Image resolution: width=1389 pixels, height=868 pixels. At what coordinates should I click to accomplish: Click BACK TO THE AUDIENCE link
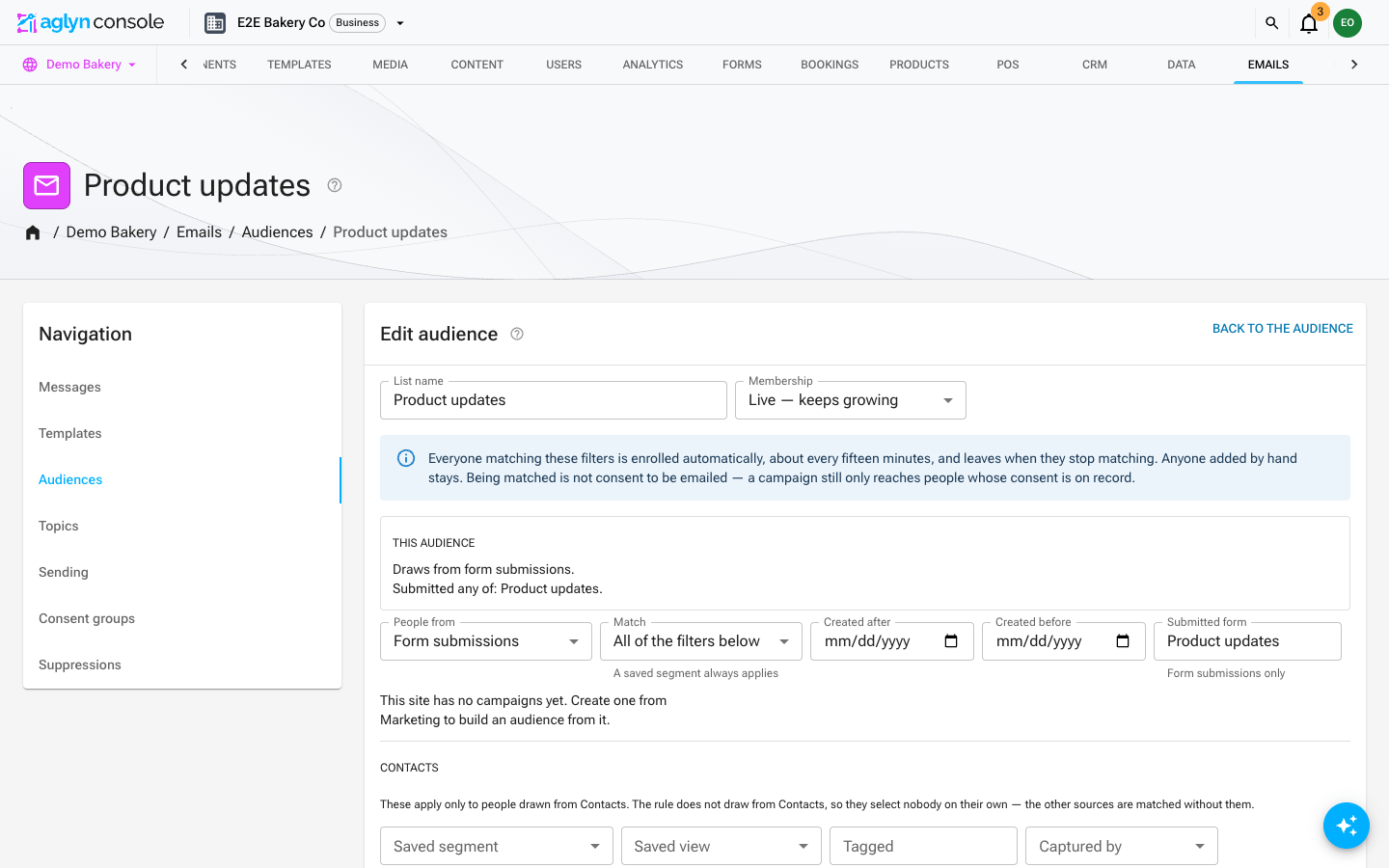pos(1283,329)
